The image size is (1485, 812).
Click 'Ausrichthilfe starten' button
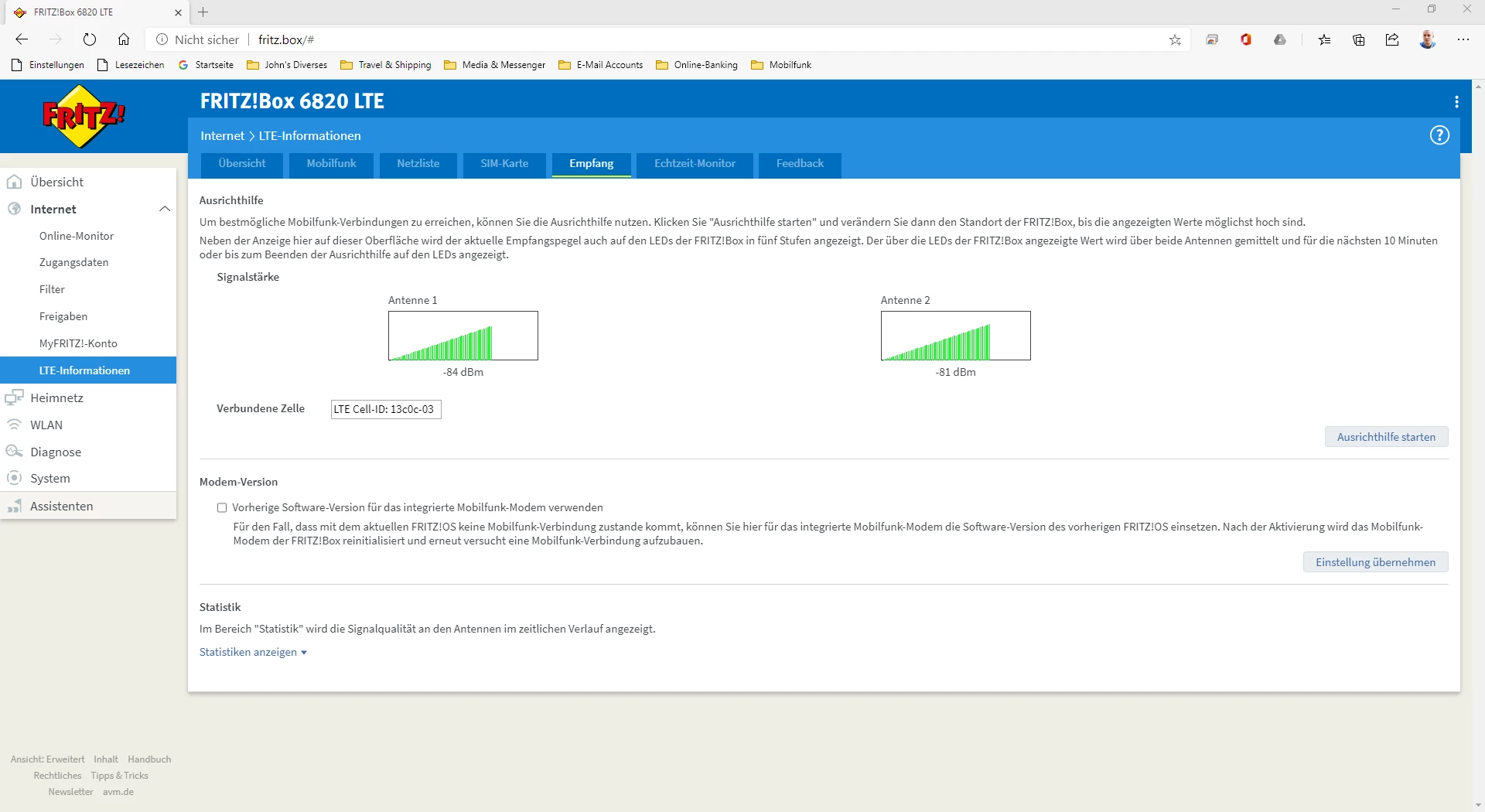1386,437
